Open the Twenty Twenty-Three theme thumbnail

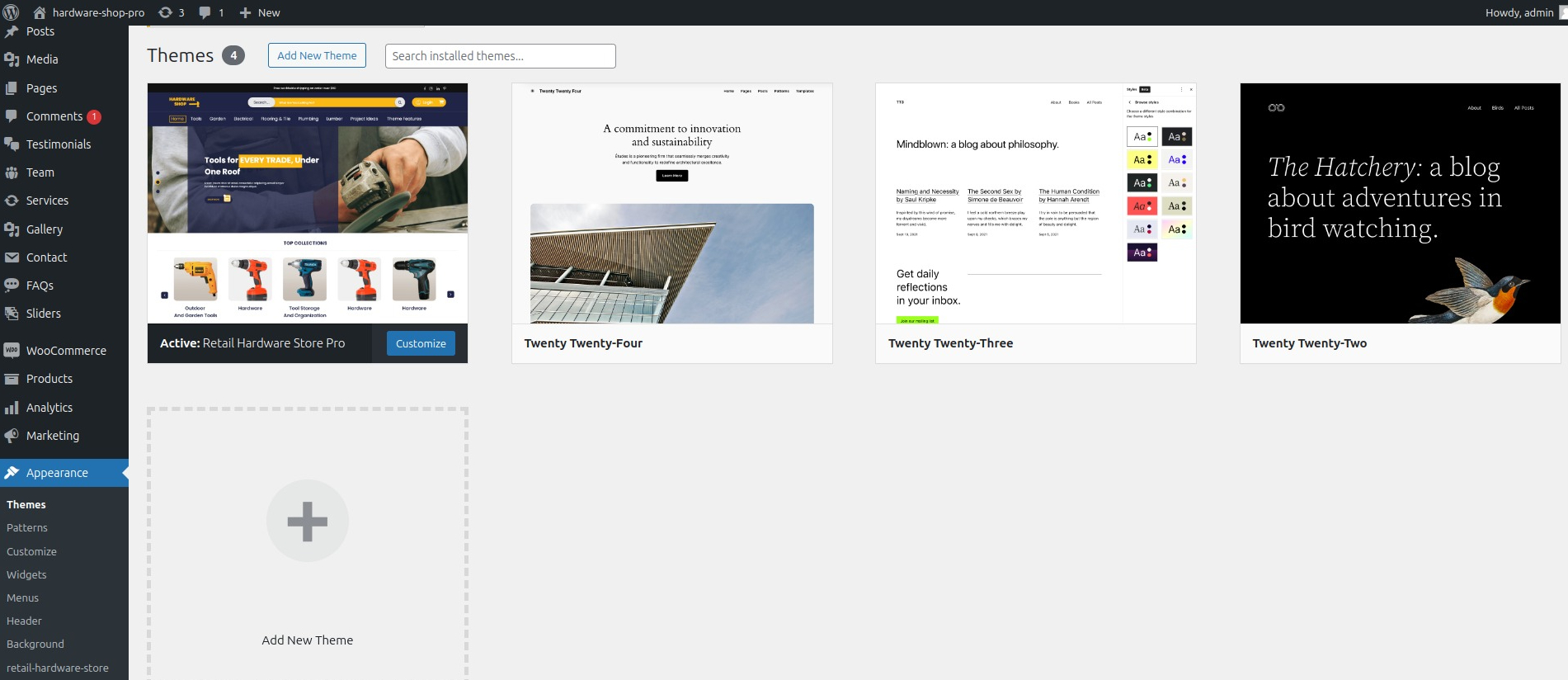[x=1036, y=203]
